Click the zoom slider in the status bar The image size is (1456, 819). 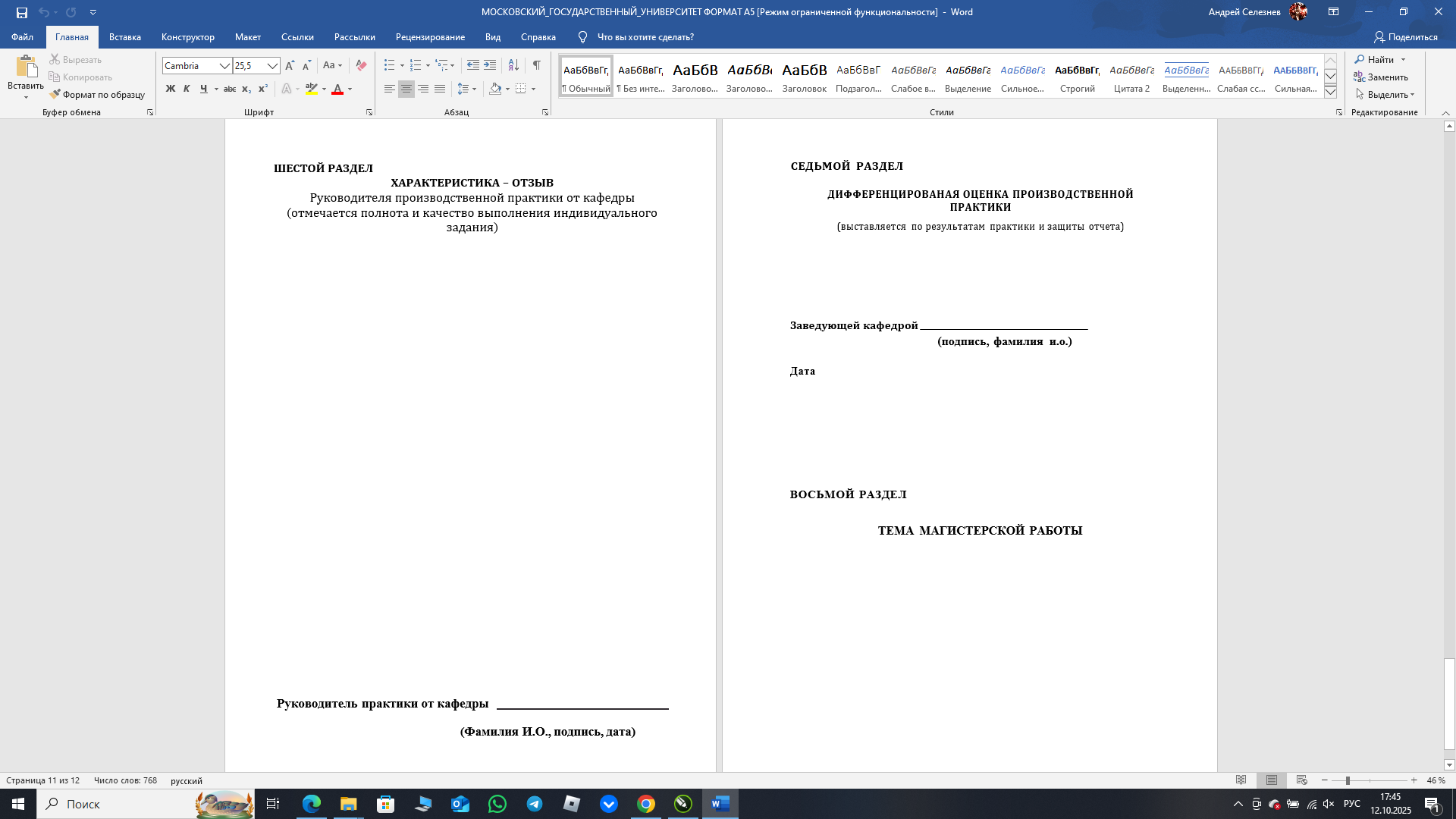pos(1348,780)
